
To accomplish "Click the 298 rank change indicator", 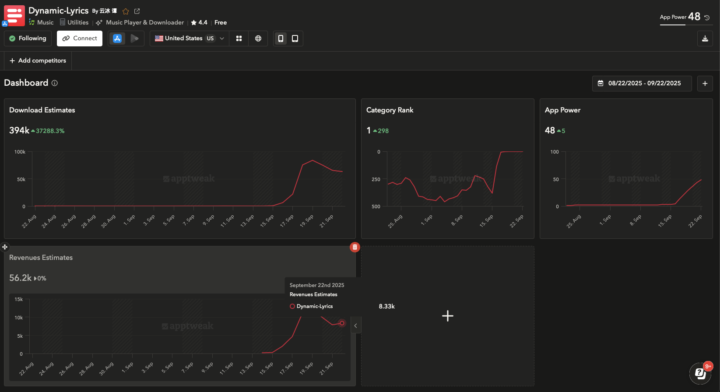I will 381,131.
